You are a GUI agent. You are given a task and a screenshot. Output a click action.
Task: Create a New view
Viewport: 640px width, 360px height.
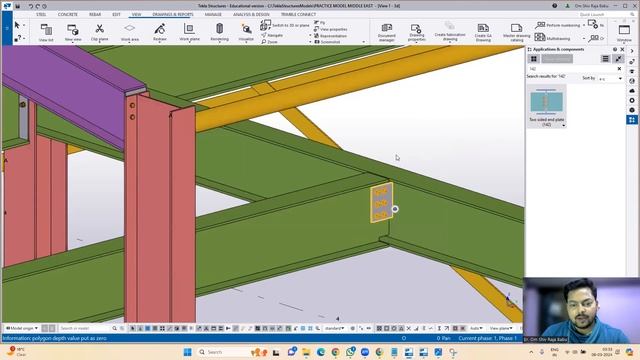click(73, 32)
